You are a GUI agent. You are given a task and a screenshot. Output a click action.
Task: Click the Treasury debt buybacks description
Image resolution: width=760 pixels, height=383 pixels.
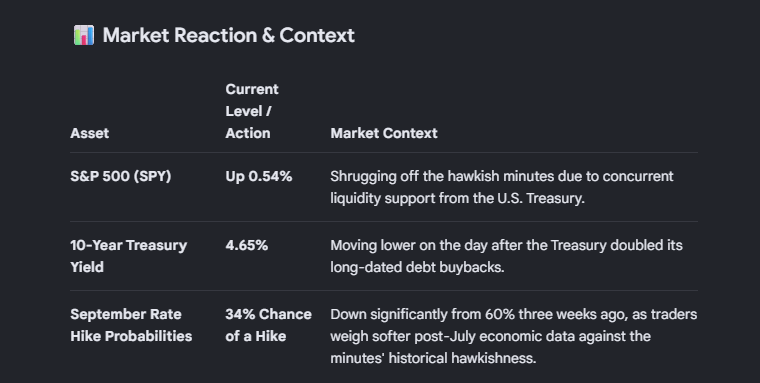coord(507,256)
